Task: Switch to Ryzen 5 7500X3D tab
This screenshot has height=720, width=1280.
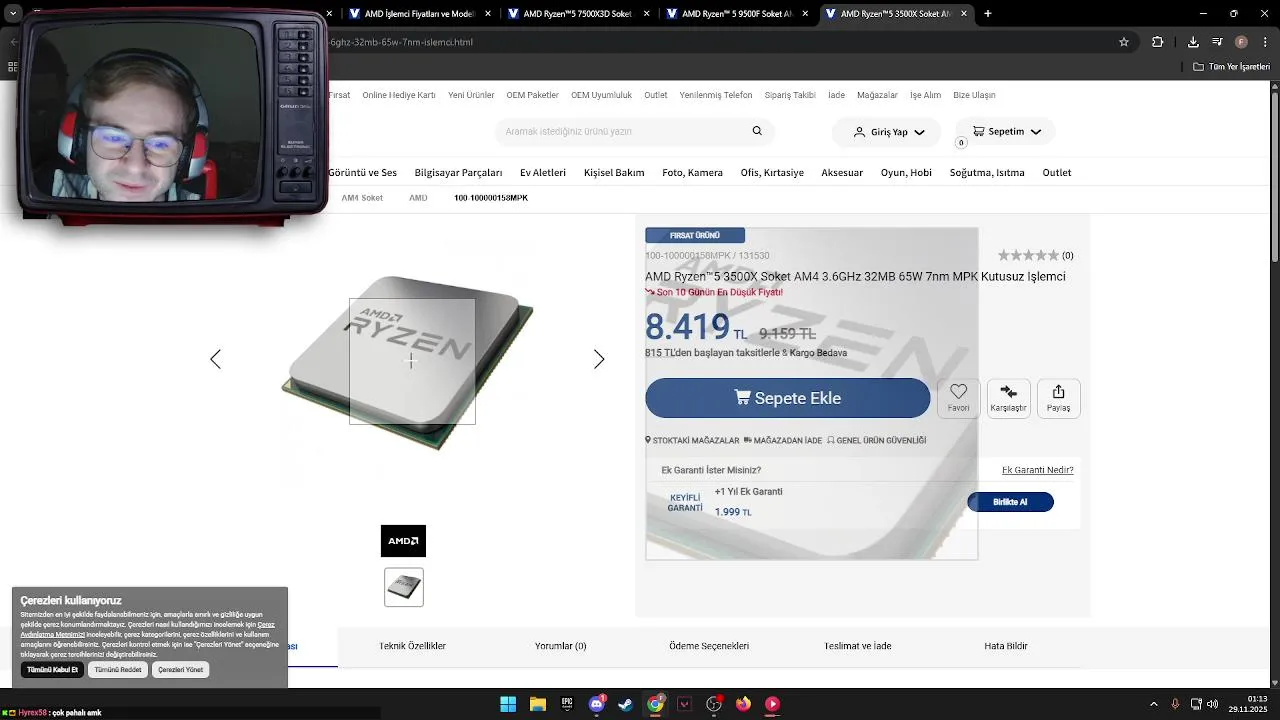Action: [578, 14]
